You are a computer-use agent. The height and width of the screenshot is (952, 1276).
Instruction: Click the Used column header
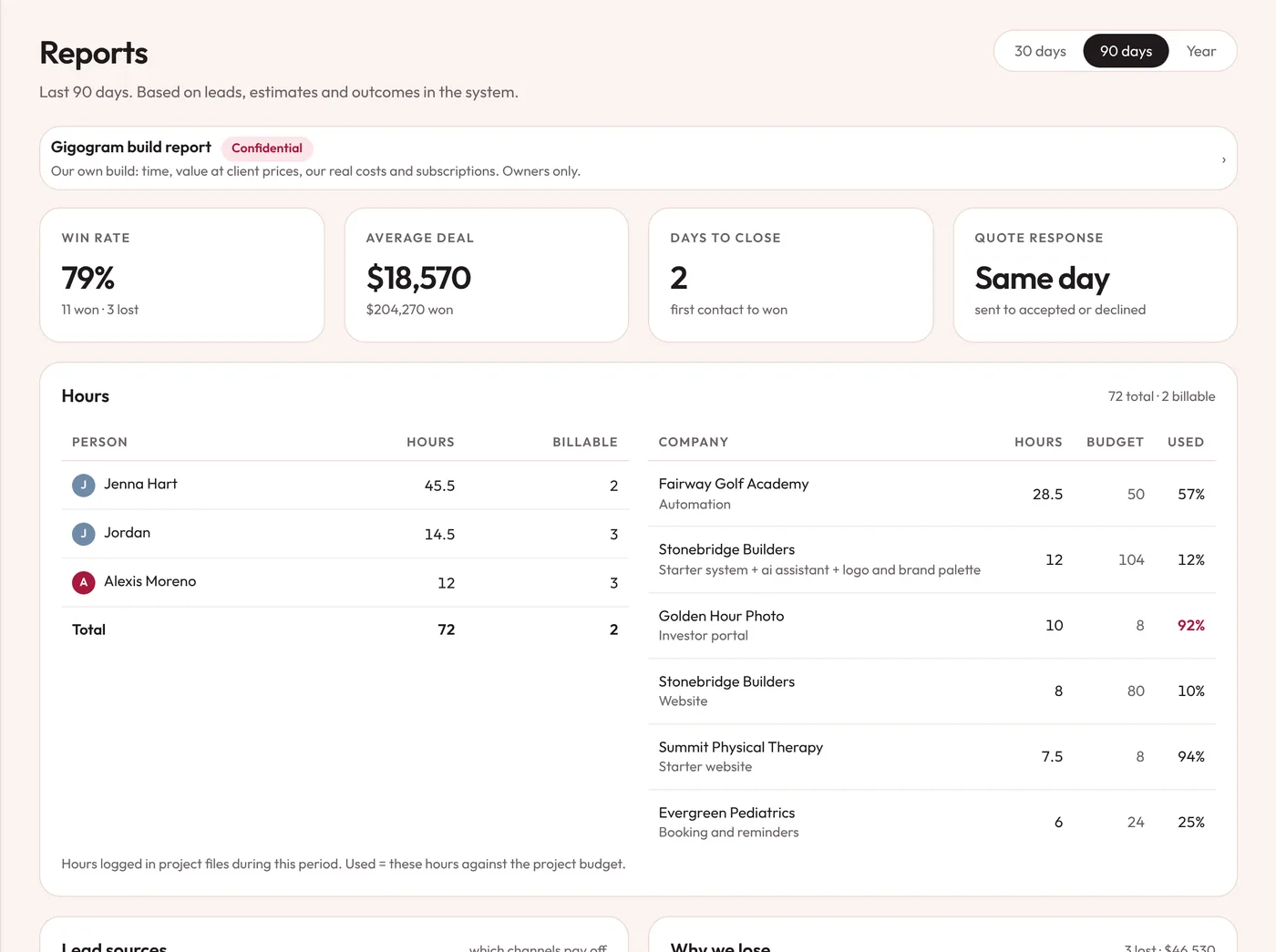1186,442
